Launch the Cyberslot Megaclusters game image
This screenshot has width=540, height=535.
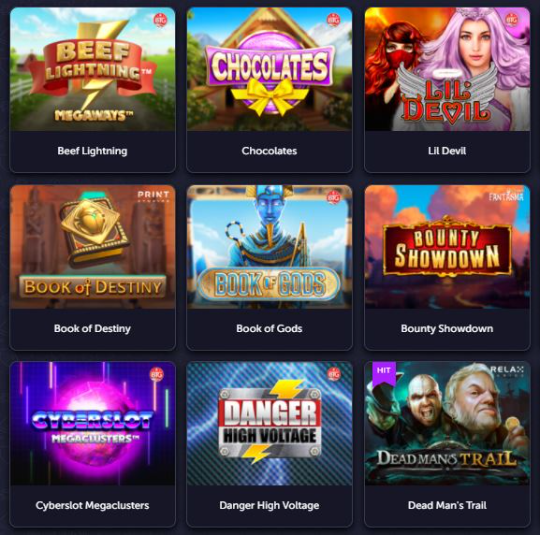92,423
